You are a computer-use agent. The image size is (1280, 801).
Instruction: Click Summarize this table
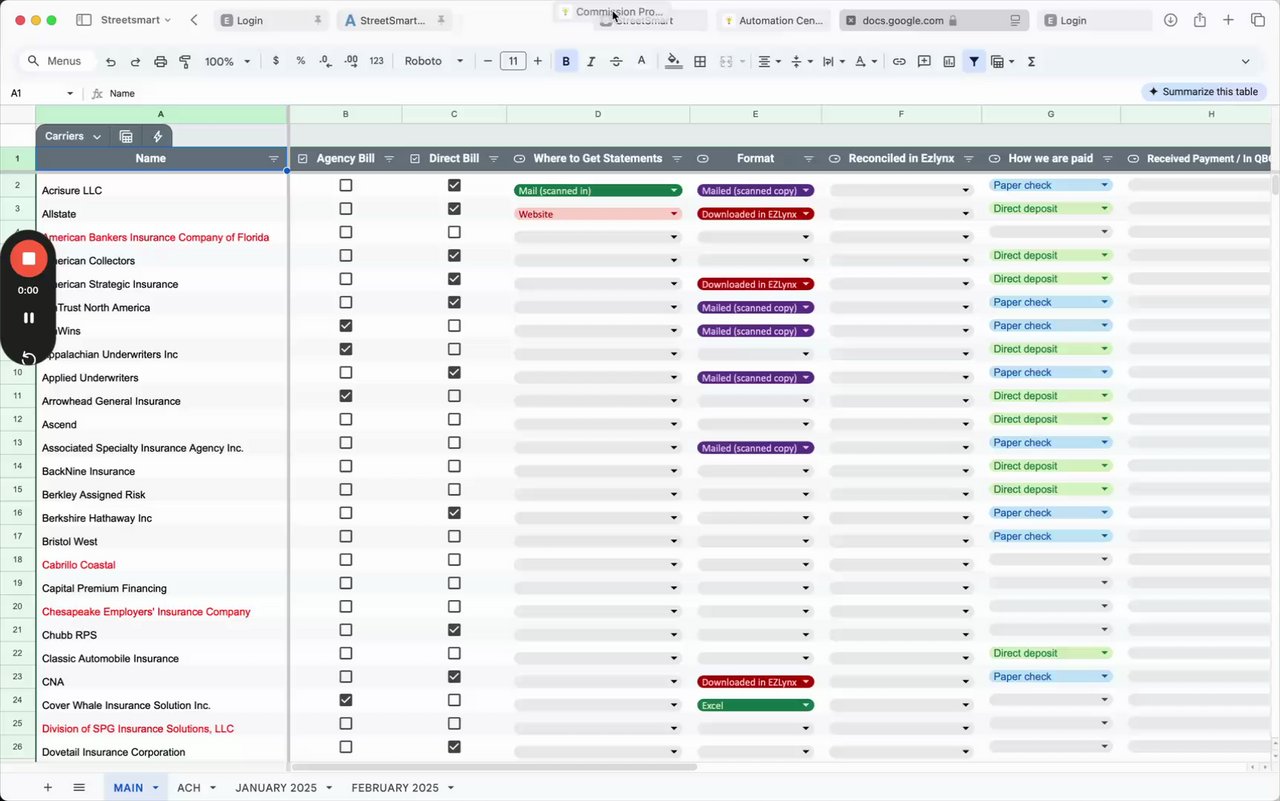pos(1204,92)
